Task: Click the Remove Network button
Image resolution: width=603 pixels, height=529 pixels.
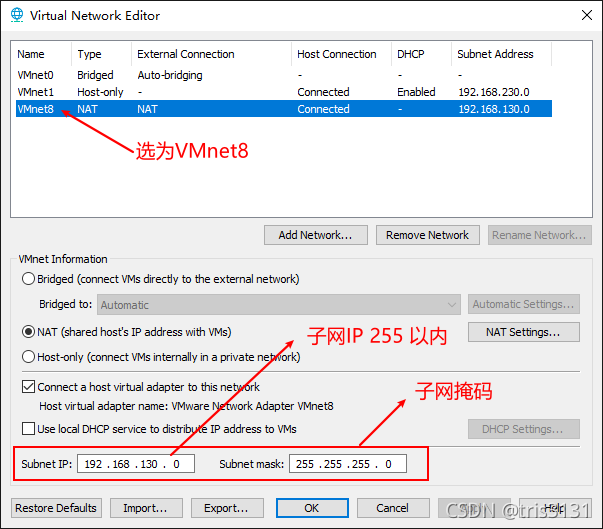Action: click(428, 235)
